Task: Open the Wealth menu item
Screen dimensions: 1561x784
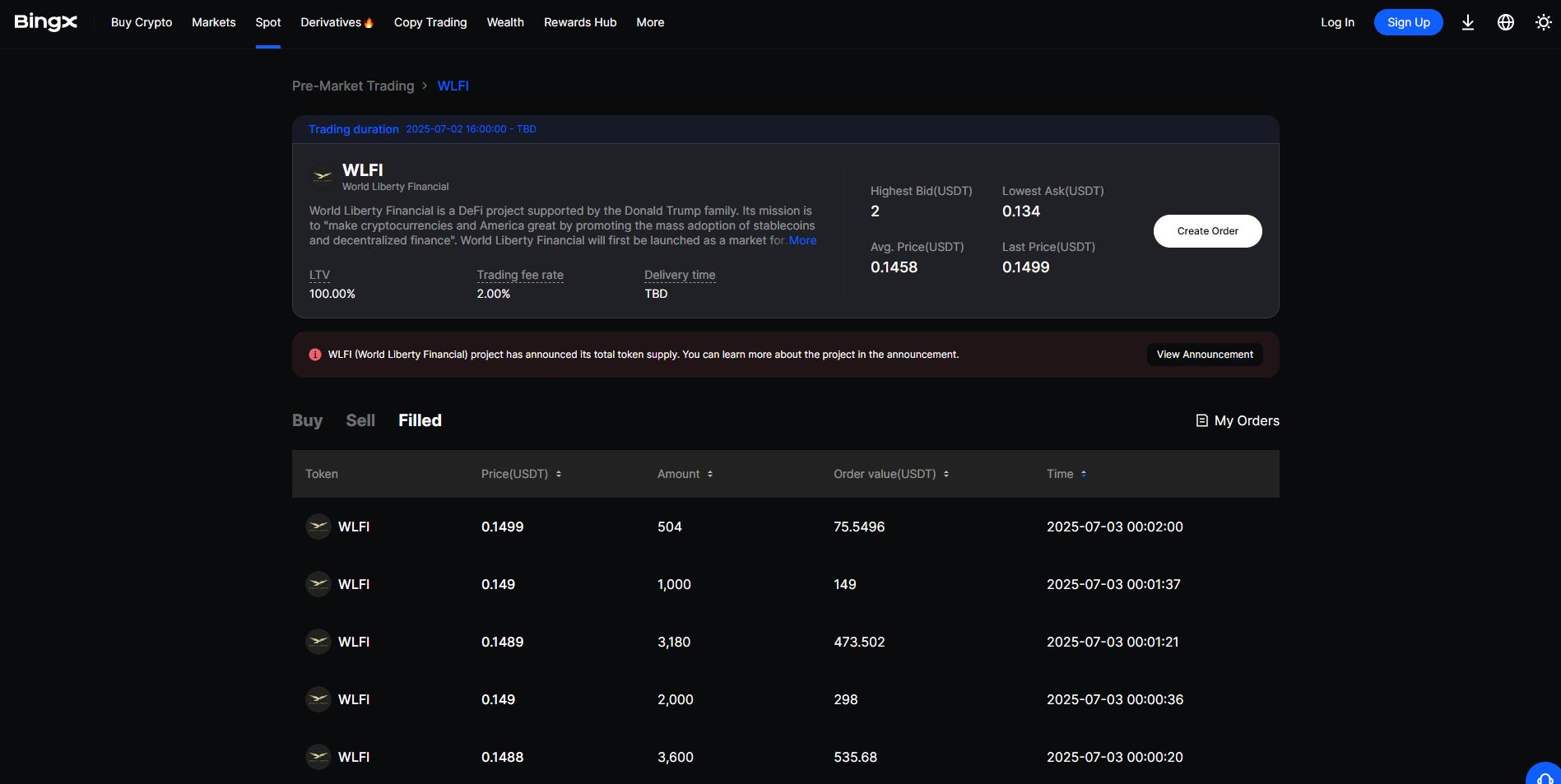Action: pos(505,22)
